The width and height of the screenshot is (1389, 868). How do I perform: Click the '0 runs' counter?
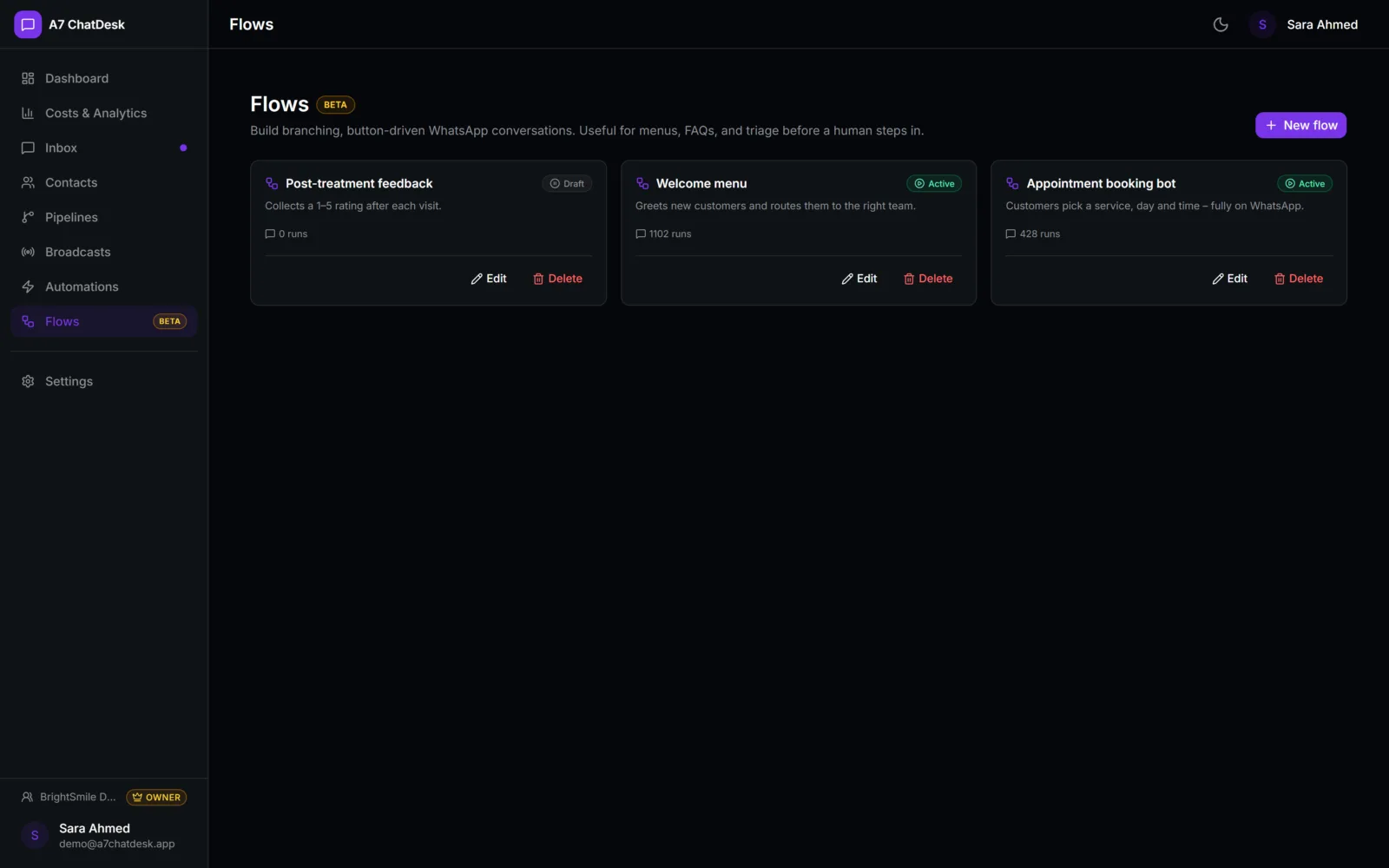(286, 233)
